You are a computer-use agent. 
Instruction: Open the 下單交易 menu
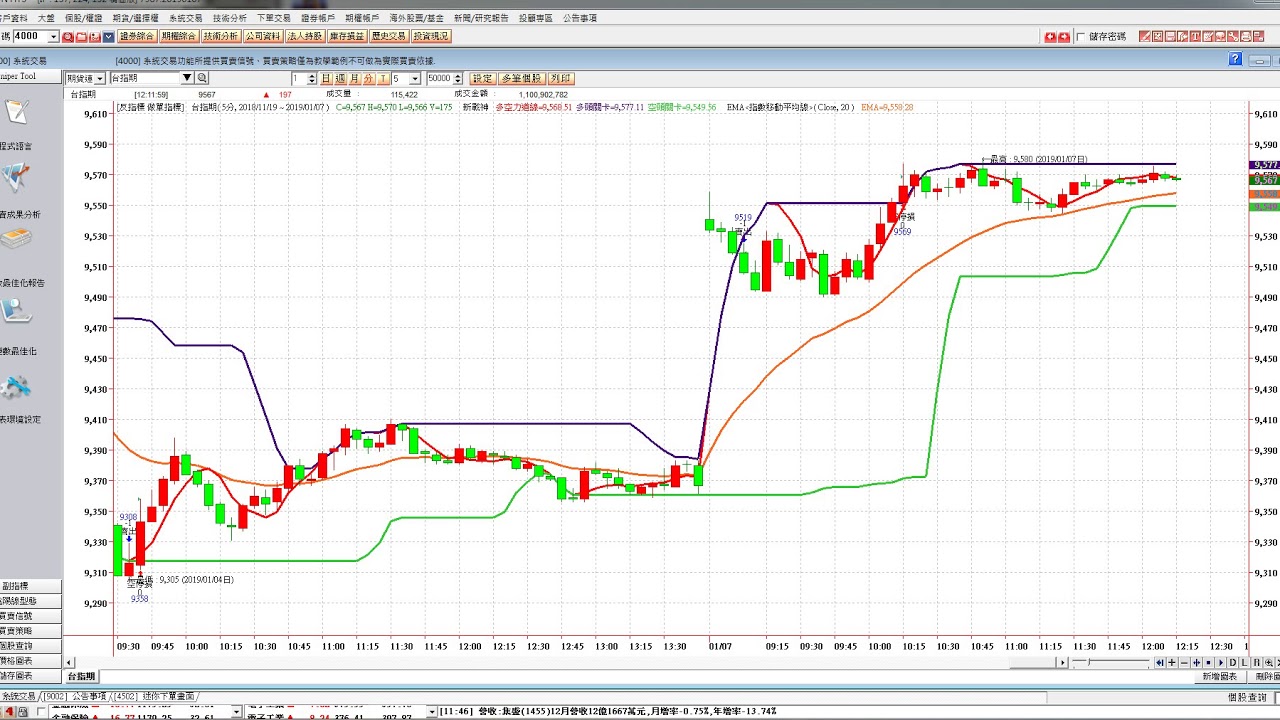tap(274, 18)
